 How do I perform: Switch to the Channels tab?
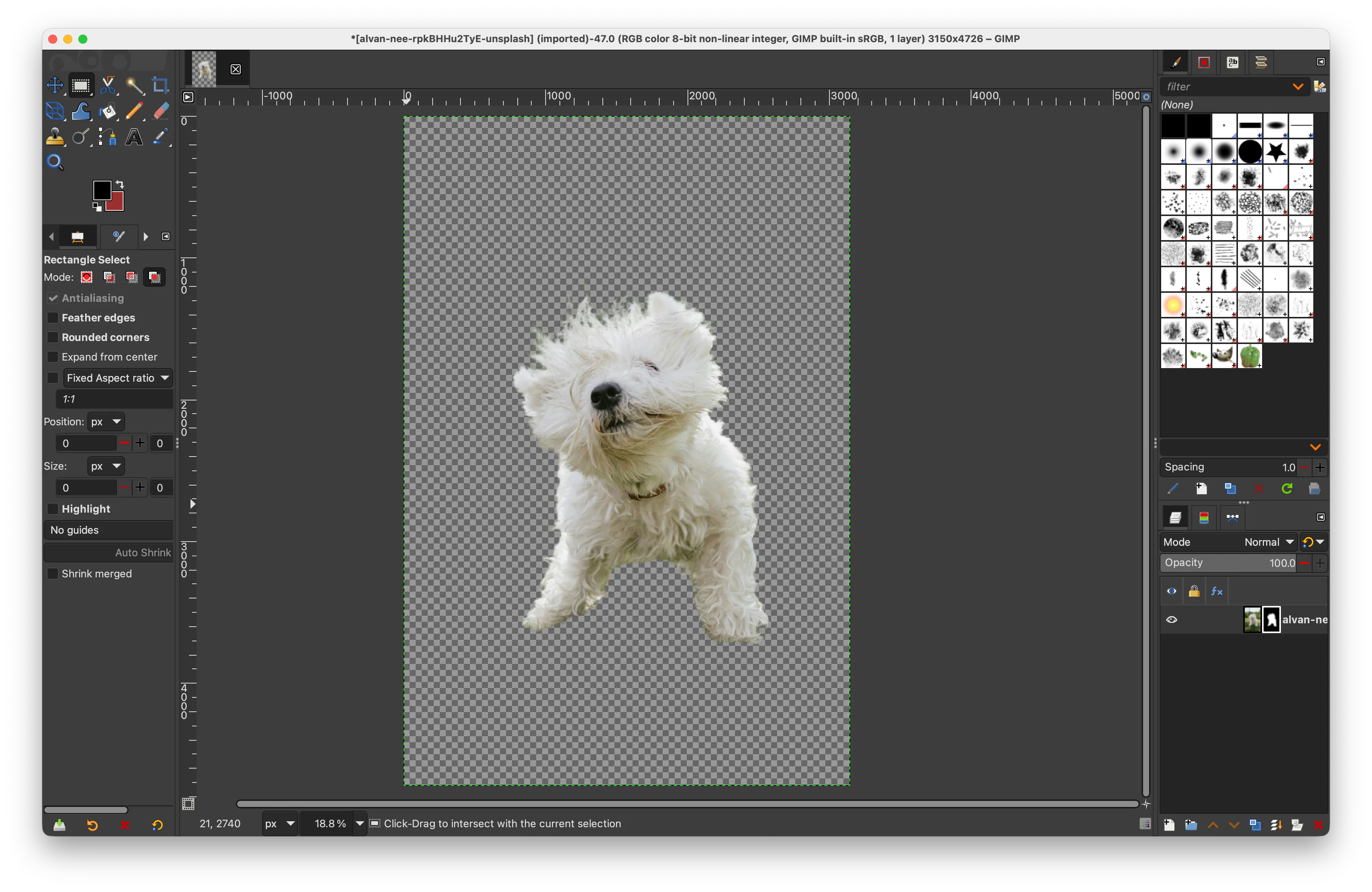pyautogui.click(x=1204, y=518)
